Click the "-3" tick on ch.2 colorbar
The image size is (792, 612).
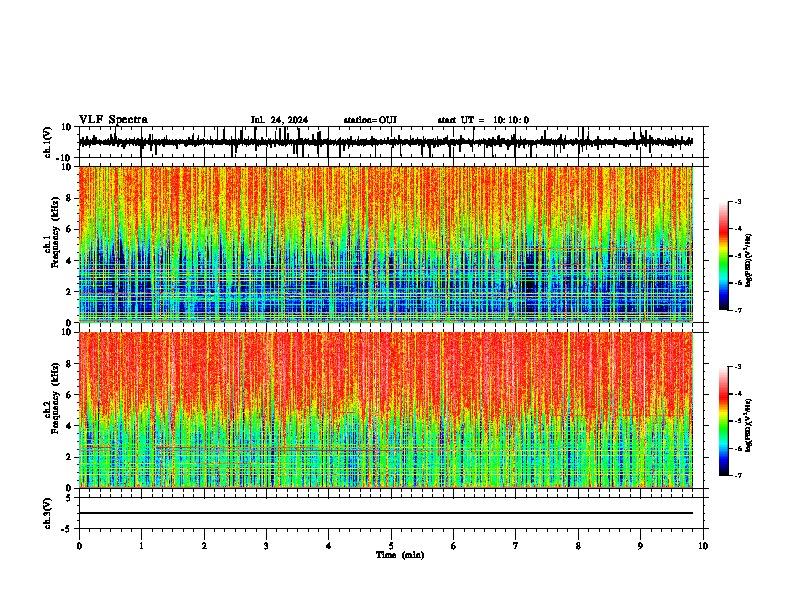point(737,367)
